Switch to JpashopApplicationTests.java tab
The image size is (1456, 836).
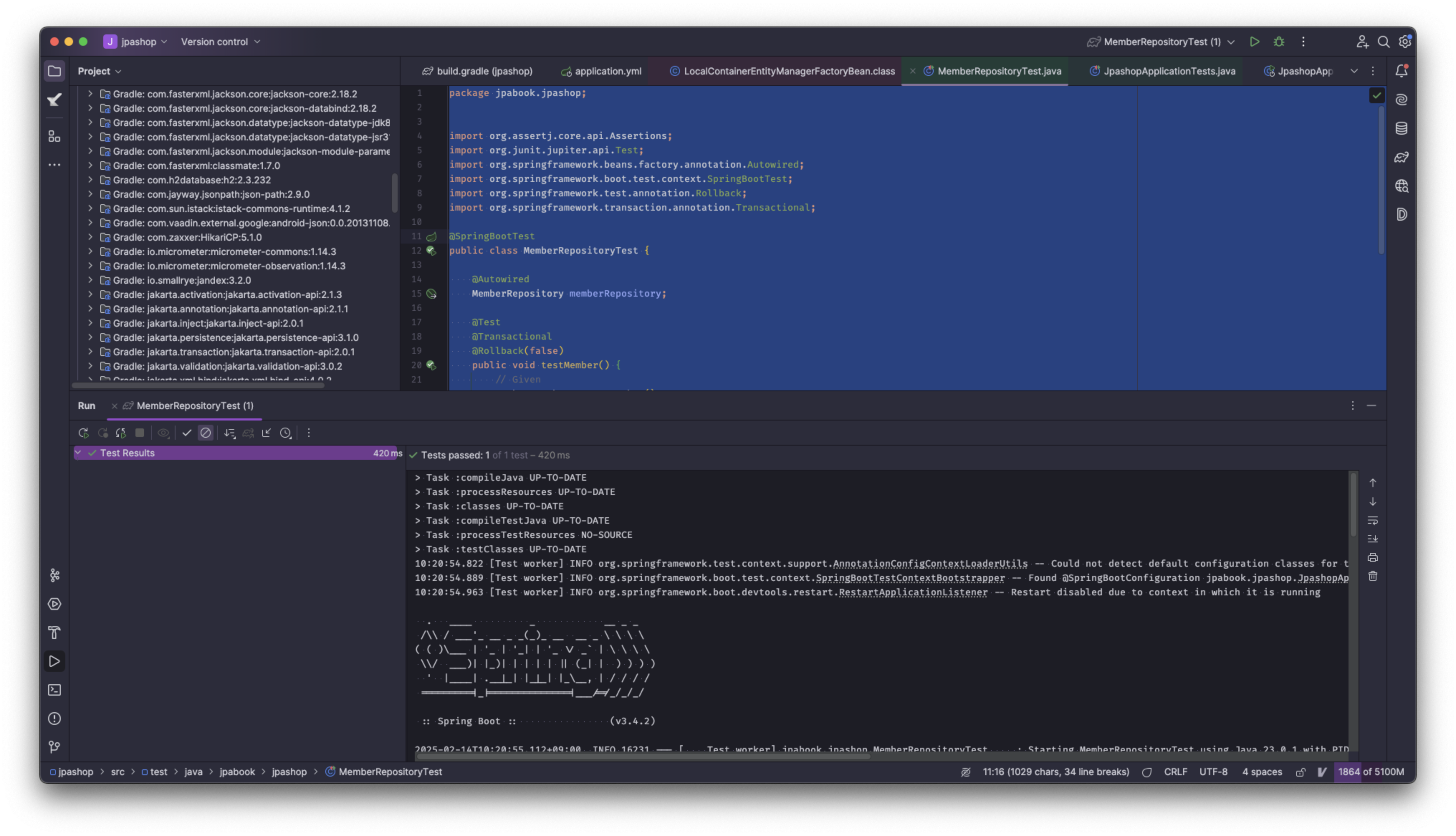[1163, 71]
